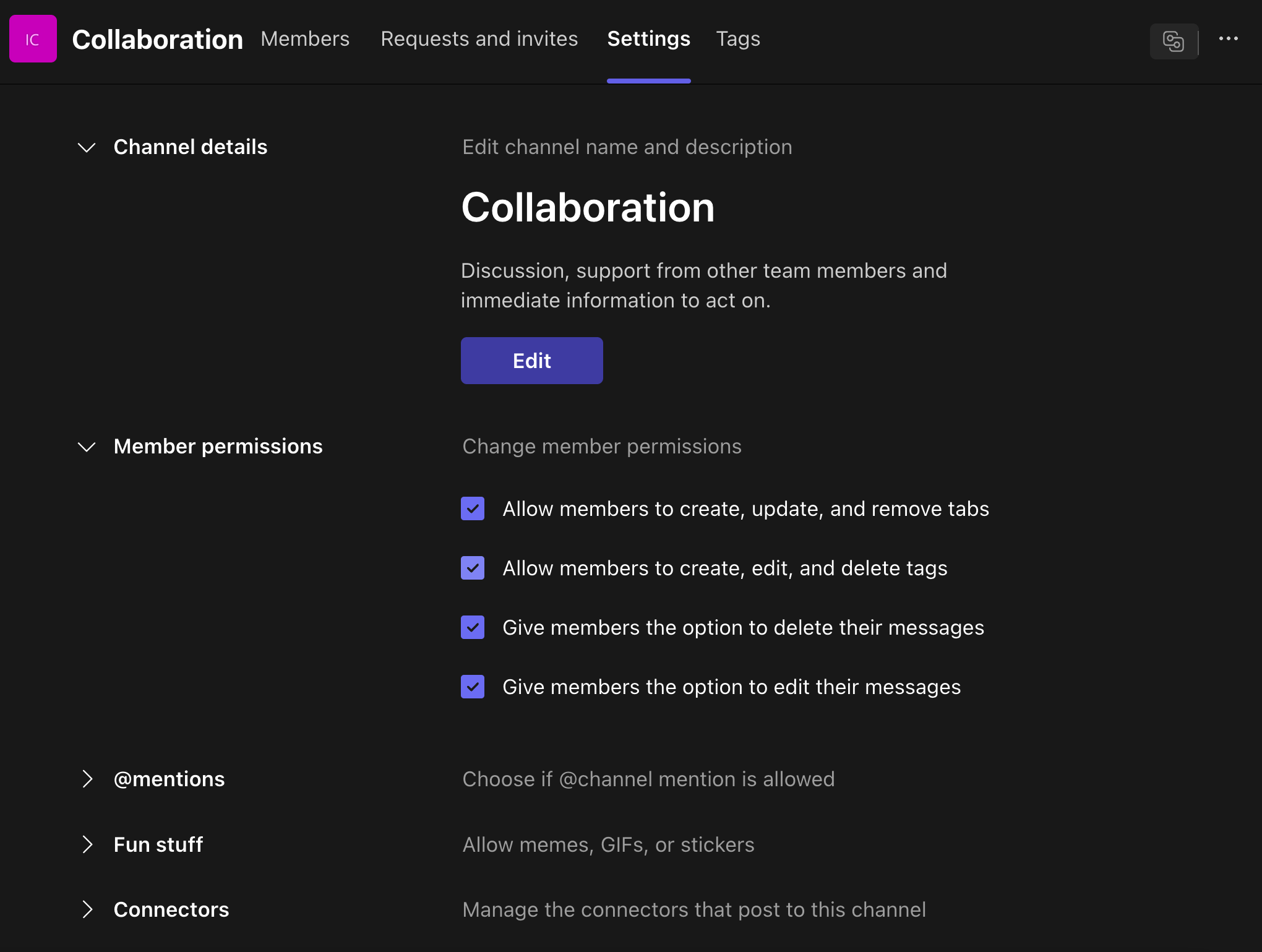Disable members' option to edit their messages

[473, 687]
